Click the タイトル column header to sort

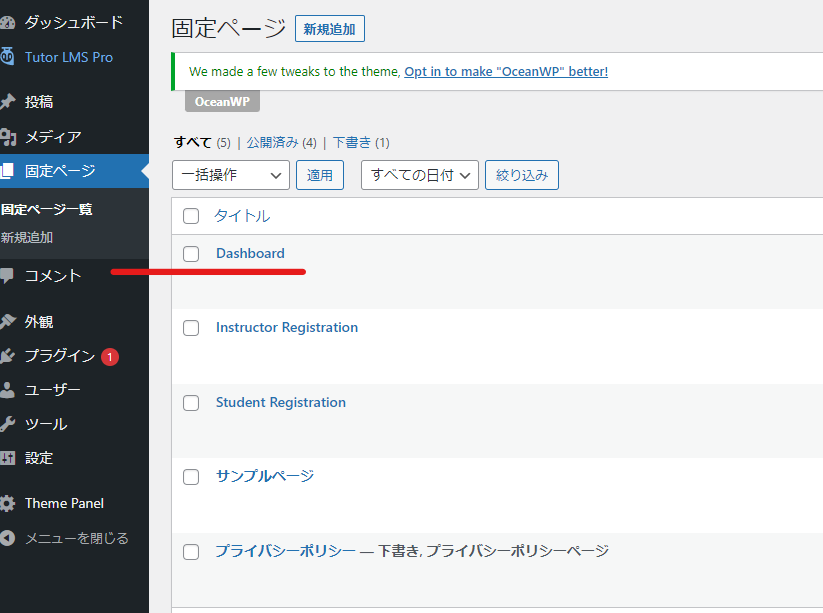pyautogui.click(x=242, y=216)
